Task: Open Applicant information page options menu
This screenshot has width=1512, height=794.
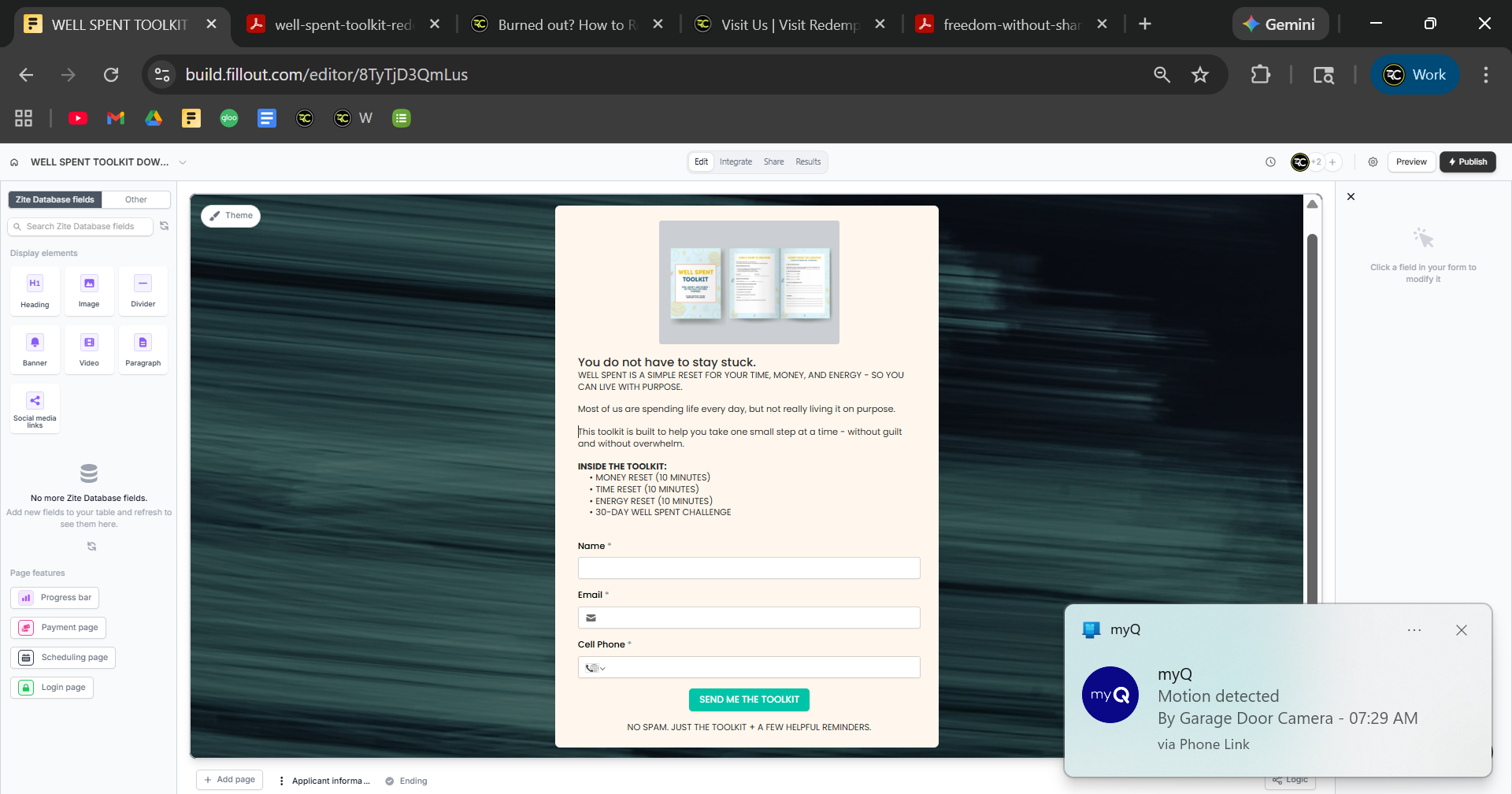Action: (281, 781)
